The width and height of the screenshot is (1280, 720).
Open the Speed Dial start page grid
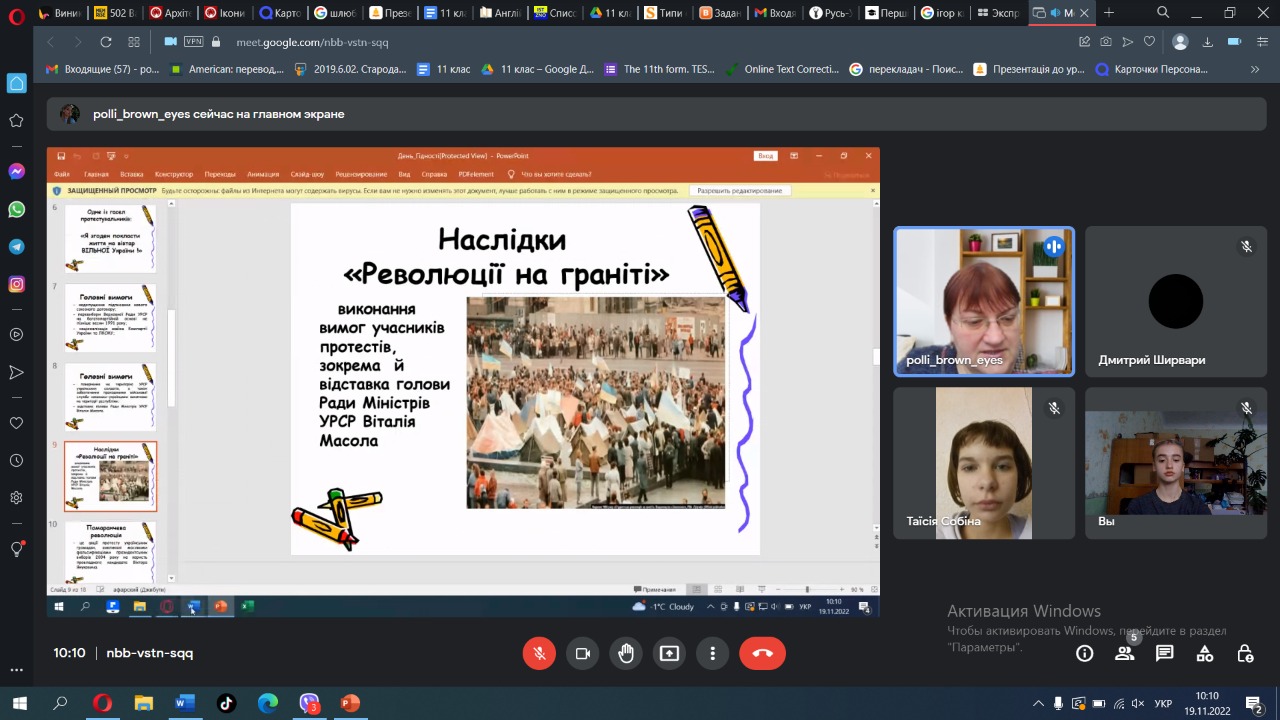coord(134,42)
